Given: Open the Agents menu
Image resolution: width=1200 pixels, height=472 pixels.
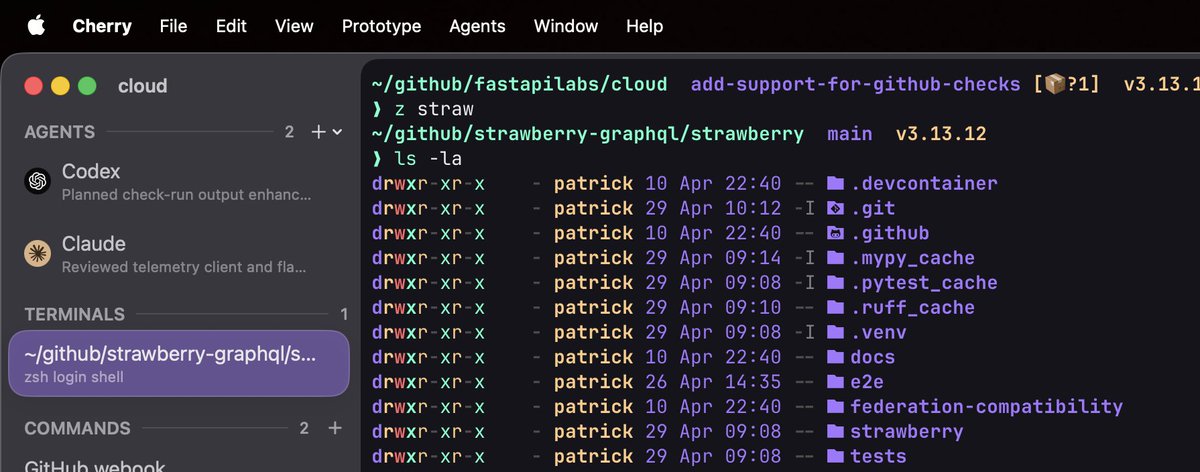Looking at the screenshot, I should click(478, 26).
